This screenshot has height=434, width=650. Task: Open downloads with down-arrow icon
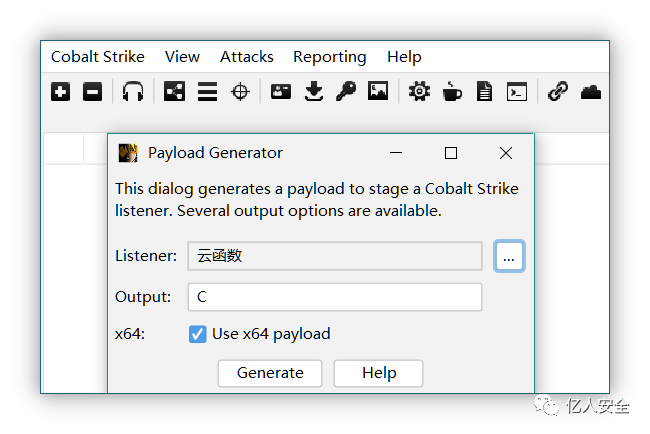(x=314, y=91)
